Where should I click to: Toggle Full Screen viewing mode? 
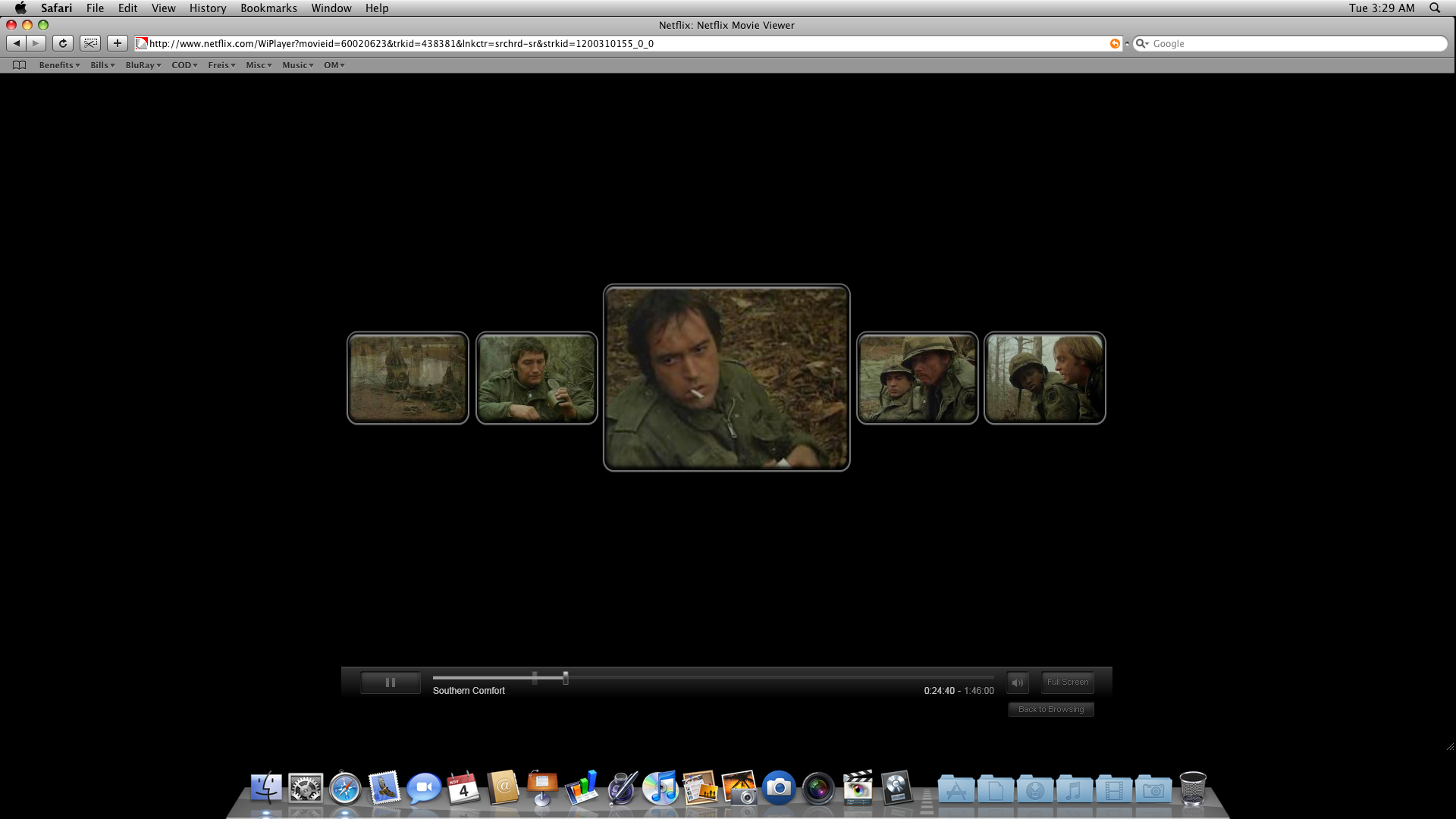[x=1067, y=682]
